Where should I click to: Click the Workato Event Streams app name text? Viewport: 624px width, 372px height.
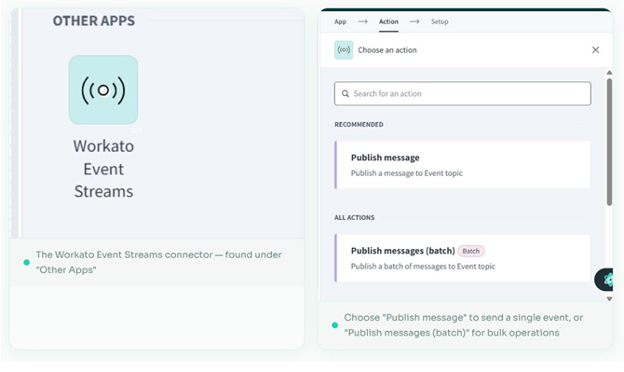pyautogui.click(x=103, y=169)
